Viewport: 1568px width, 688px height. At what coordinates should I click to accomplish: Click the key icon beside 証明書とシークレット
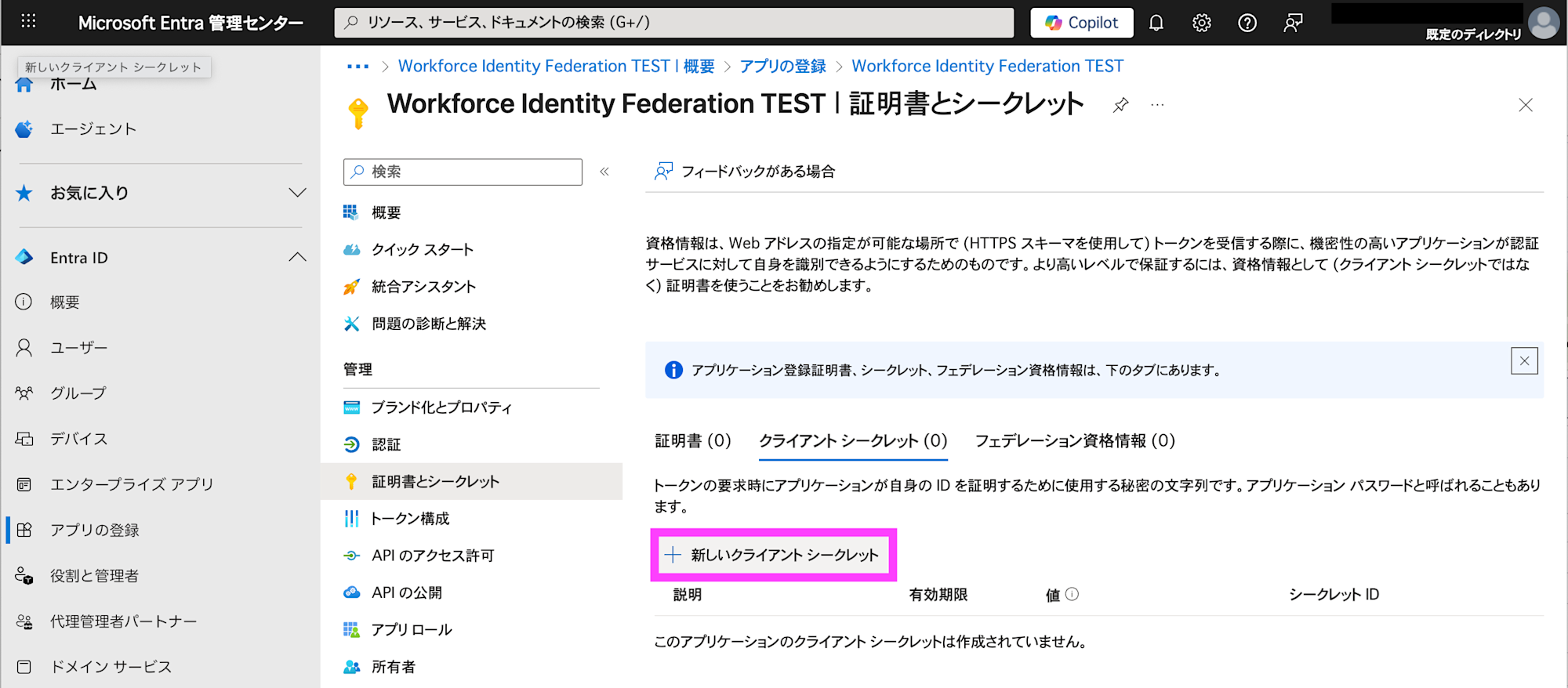(351, 481)
